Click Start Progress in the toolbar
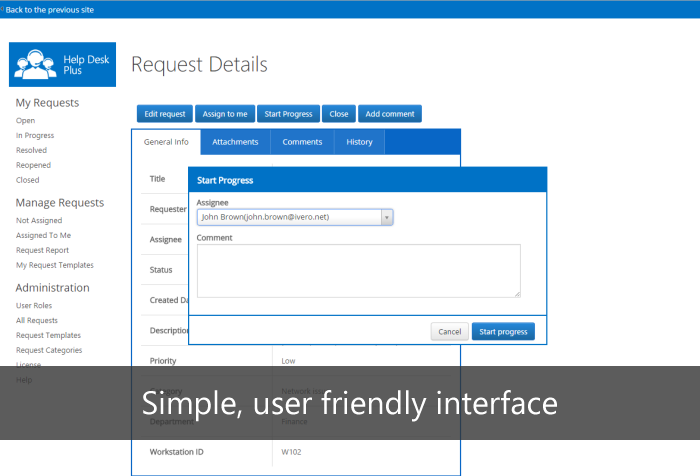The height and width of the screenshot is (476, 700). 288,114
